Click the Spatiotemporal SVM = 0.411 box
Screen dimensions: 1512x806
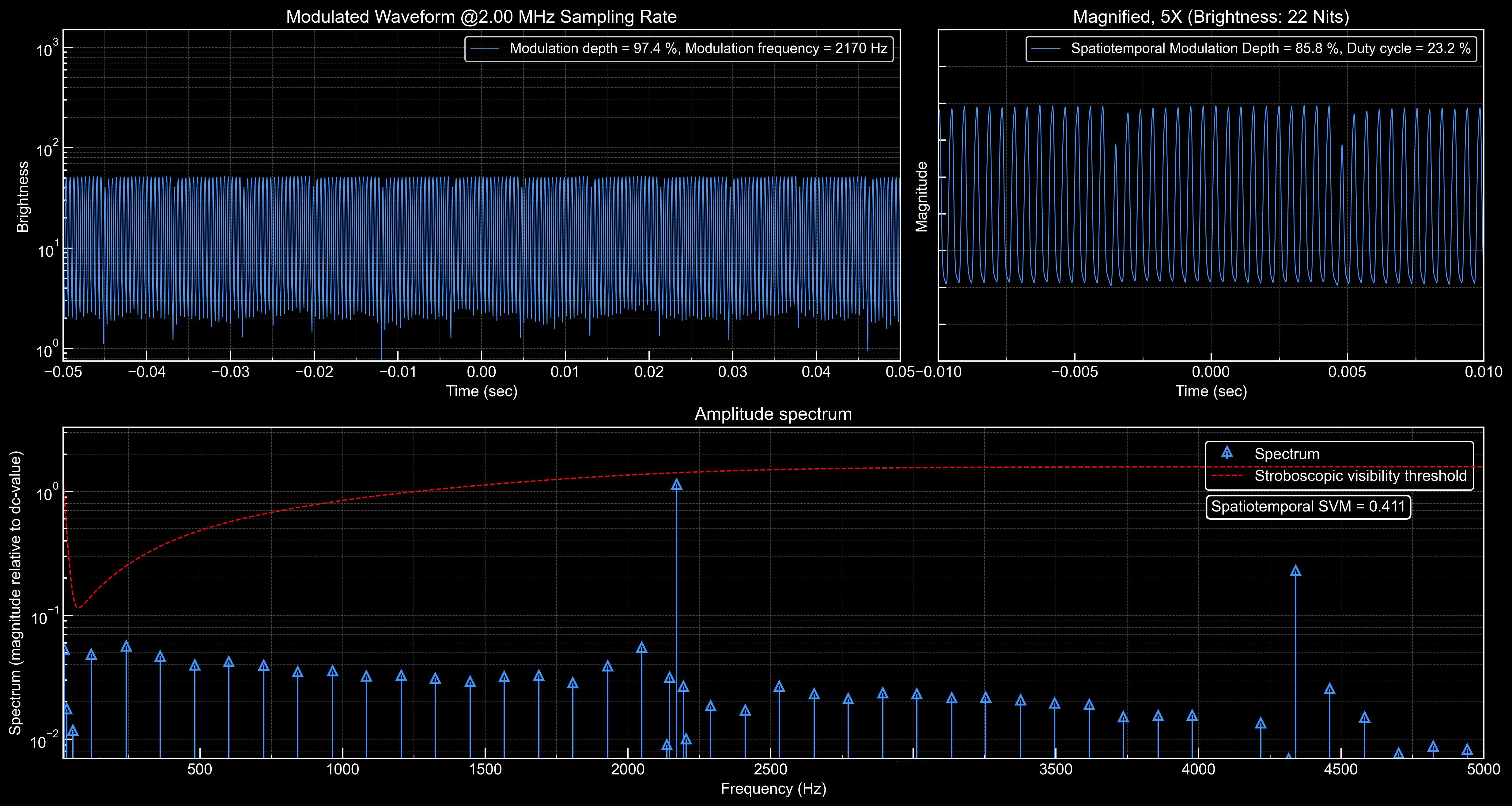click(x=1308, y=507)
